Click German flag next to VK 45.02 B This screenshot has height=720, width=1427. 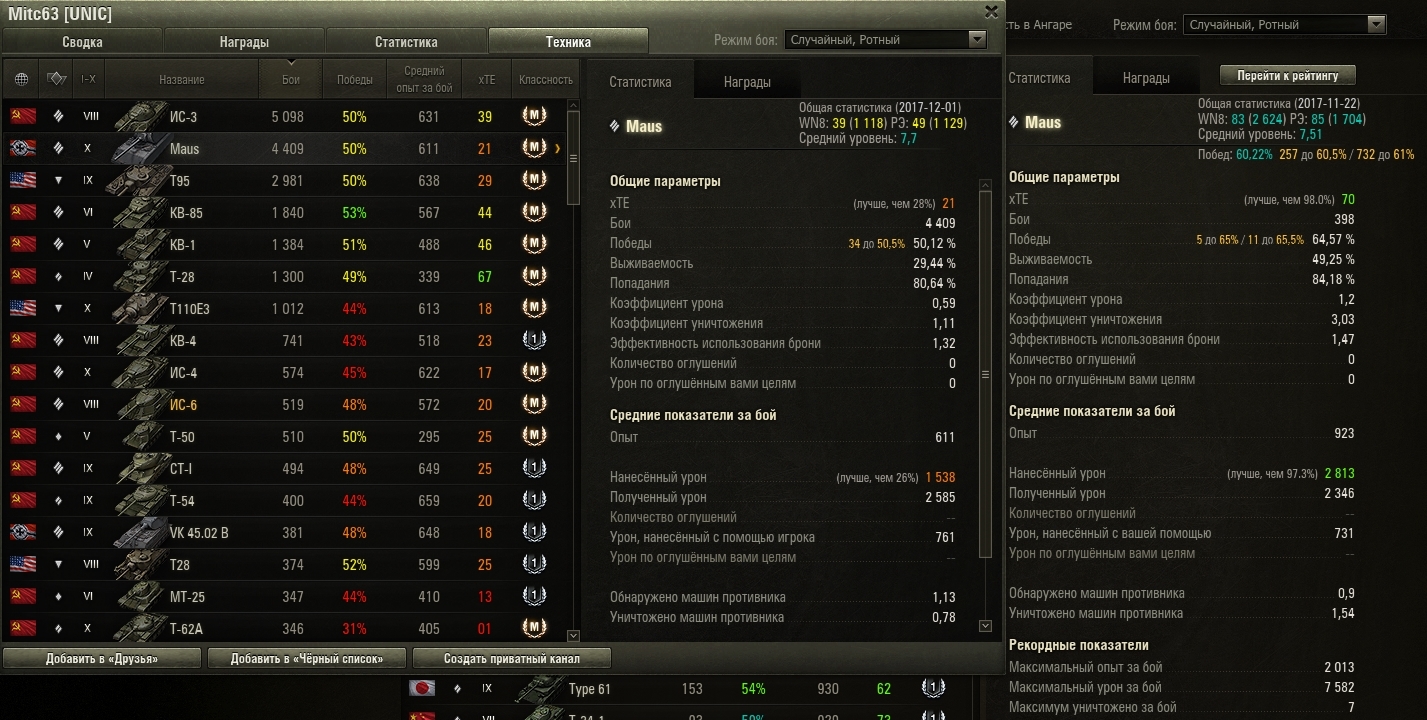point(23,532)
